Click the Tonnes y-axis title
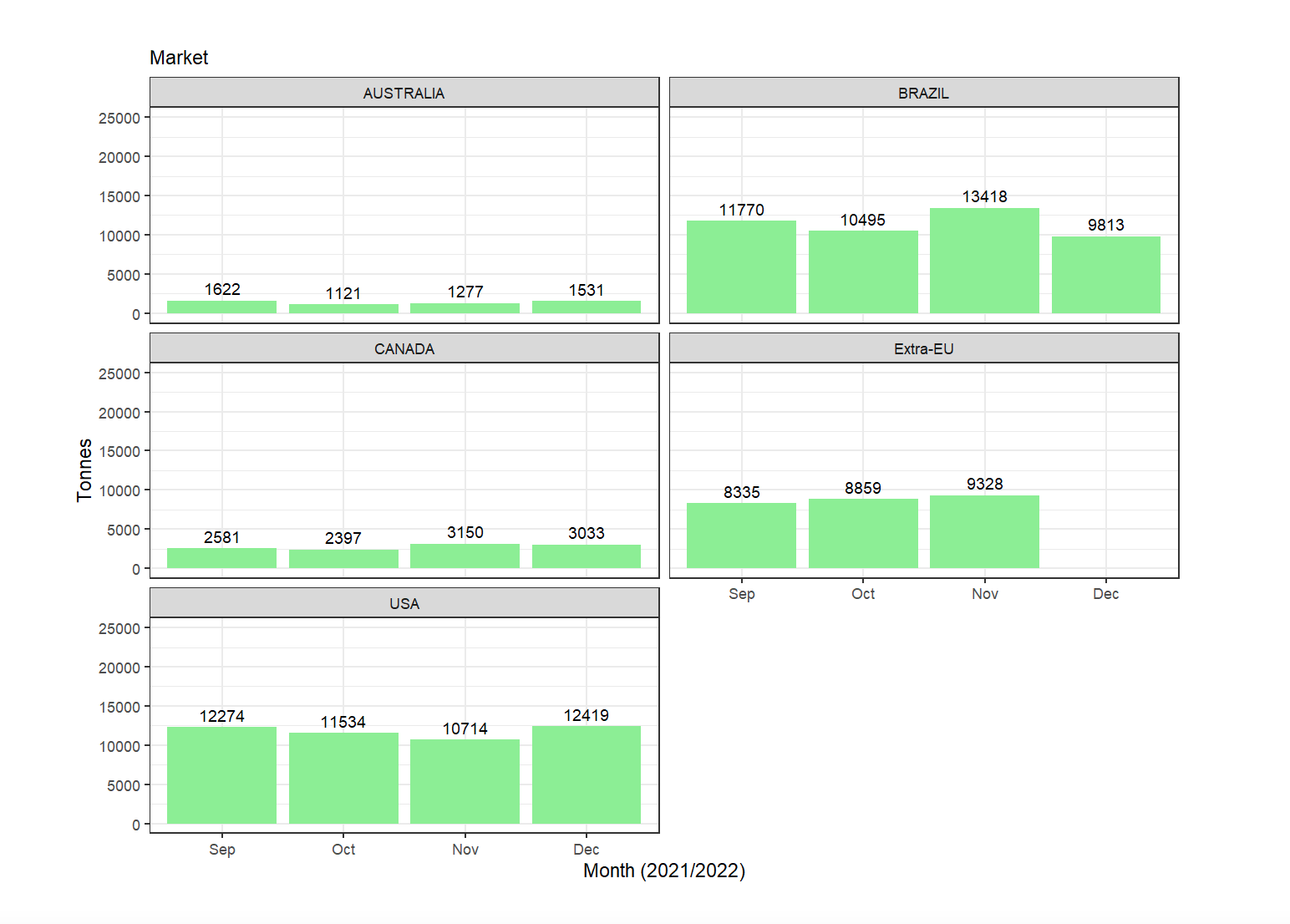 pyautogui.click(x=84, y=470)
